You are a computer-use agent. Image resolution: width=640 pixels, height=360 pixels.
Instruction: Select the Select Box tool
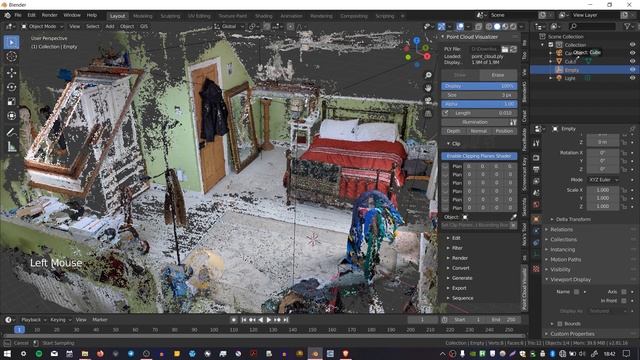11,42
